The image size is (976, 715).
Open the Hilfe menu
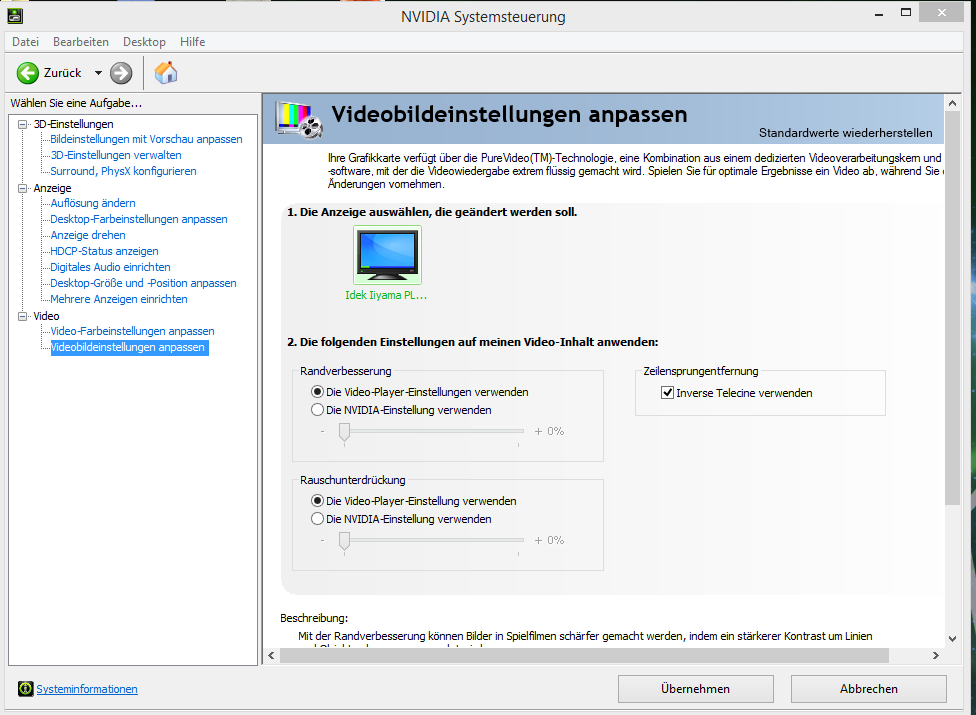pos(192,42)
